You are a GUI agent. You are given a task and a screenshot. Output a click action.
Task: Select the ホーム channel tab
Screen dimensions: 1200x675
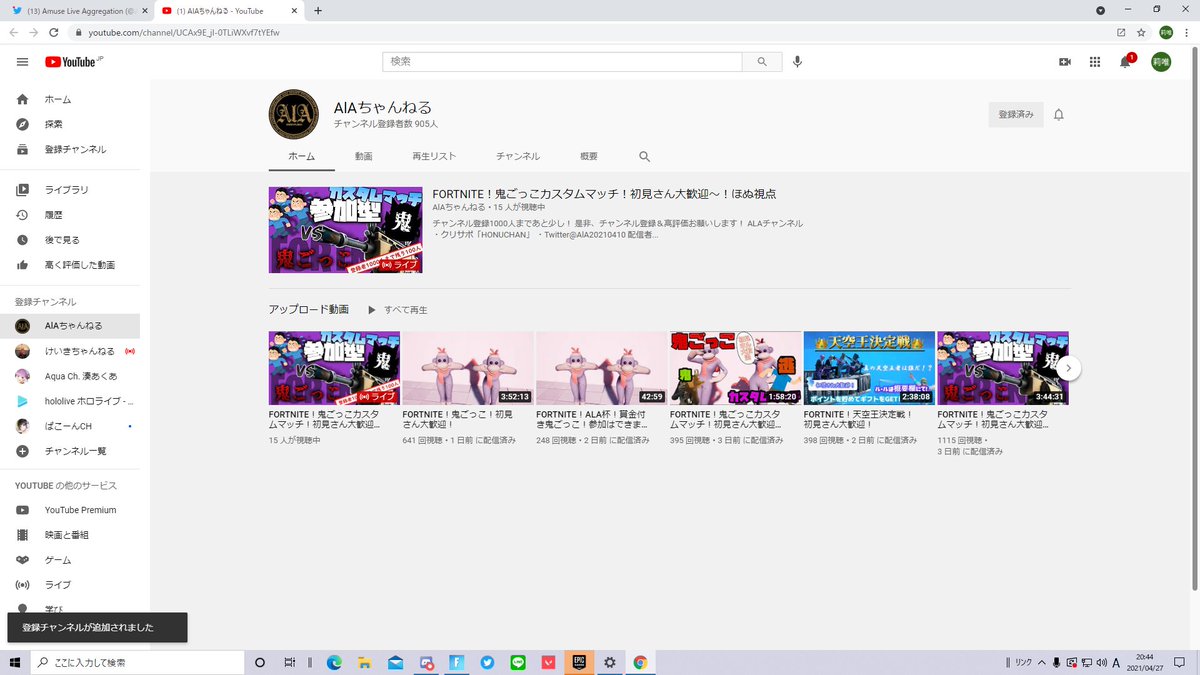[301, 157]
